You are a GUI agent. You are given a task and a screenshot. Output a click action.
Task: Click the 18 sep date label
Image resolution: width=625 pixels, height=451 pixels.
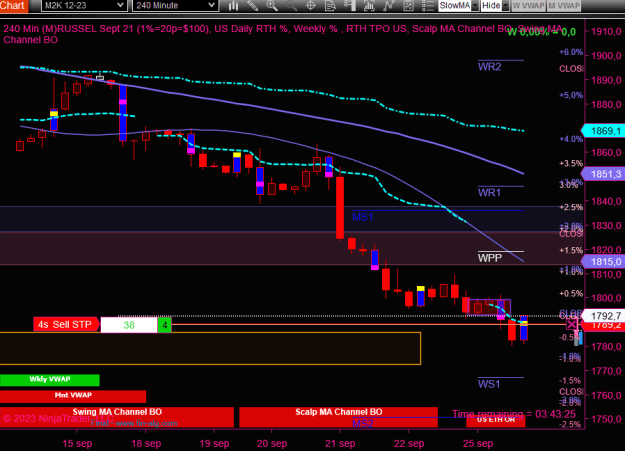point(146,443)
